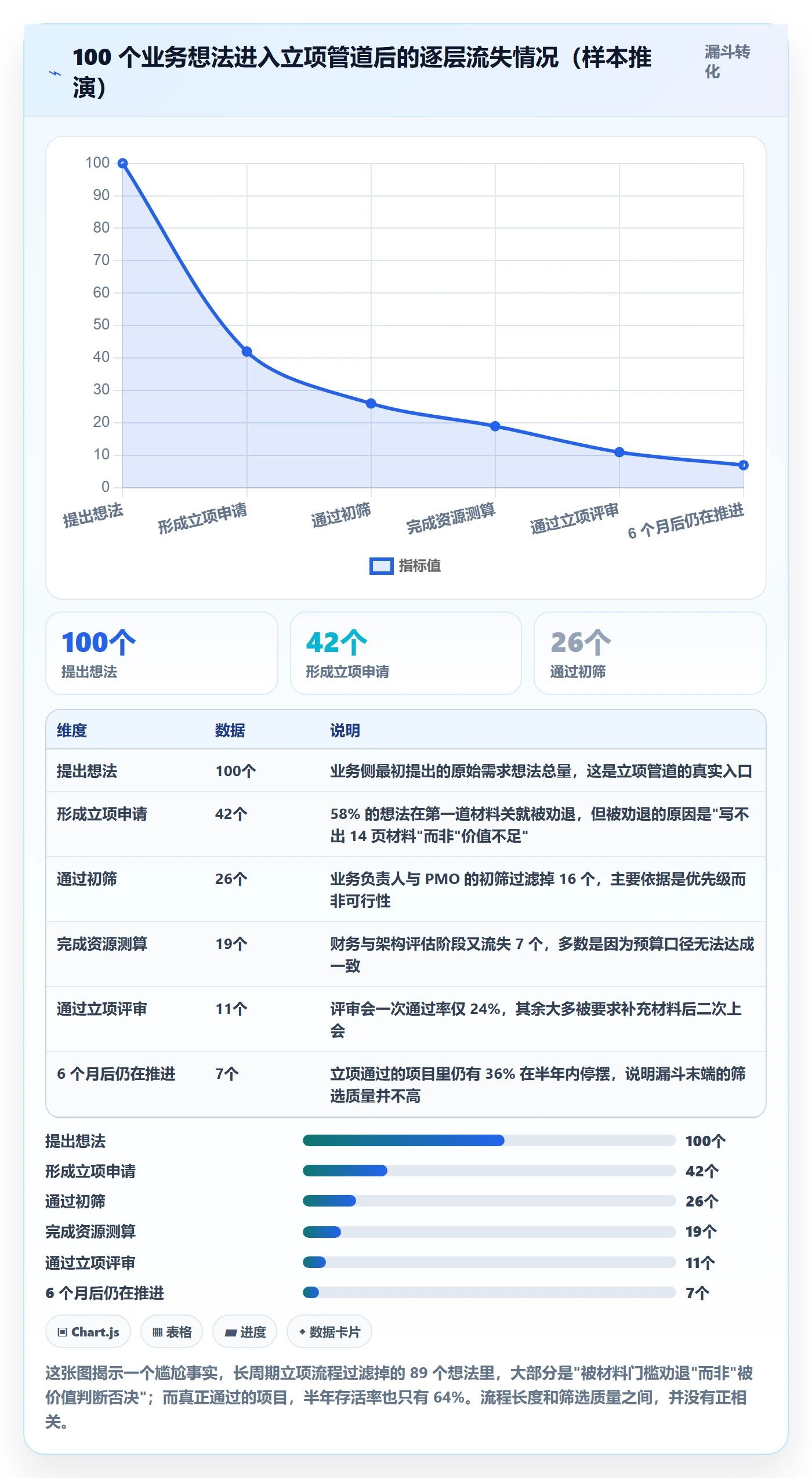Click the chart title heading text
This screenshot has height=1478, width=812.
pyautogui.click(x=362, y=73)
